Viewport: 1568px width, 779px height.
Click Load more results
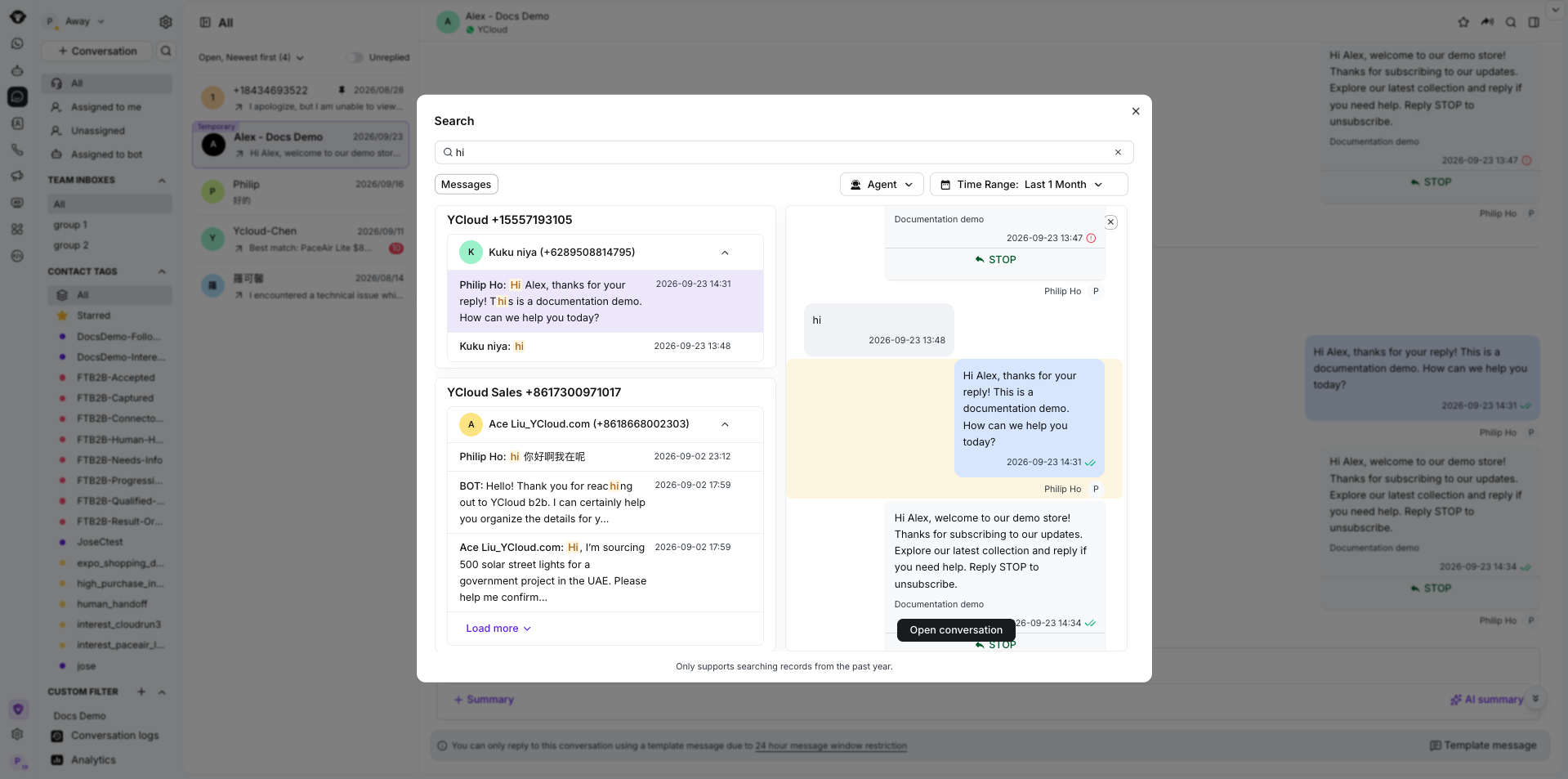498,629
